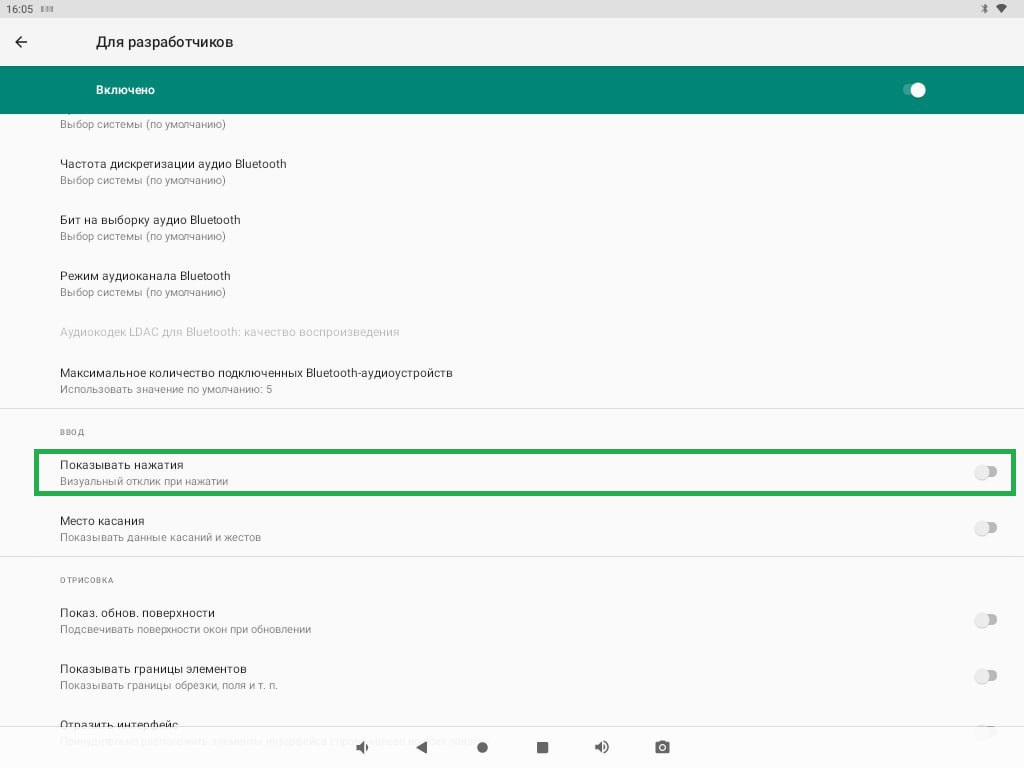Tap the Wi-Fi icon in status bar
This screenshot has width=1024, height=768.
1002,8
